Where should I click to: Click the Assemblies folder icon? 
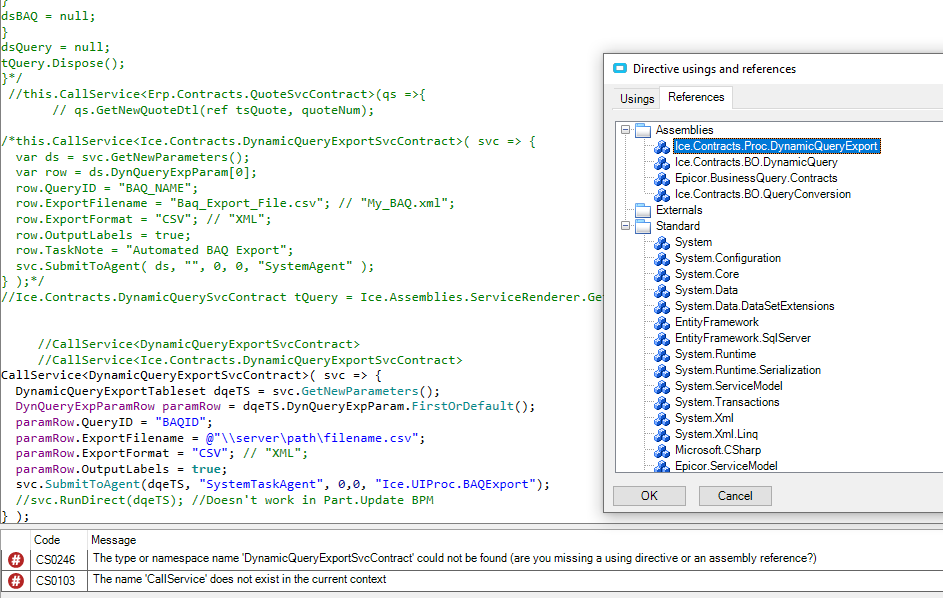tap(643, 130)
